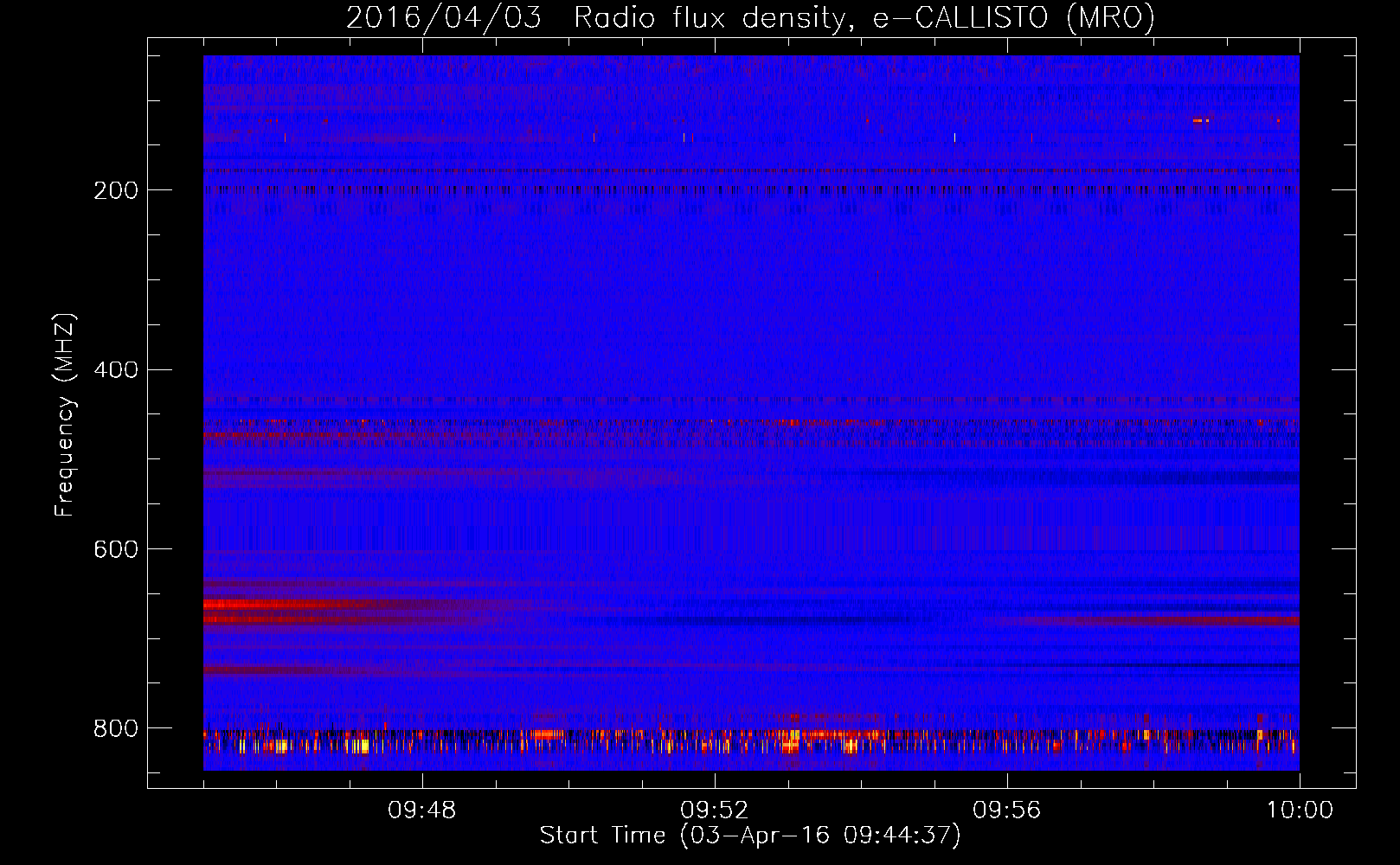Select the 'Start Time (03-Apr-16 09:44:37)' axis label
Viewport: 1400px width, 865px height.
(x=750, y=836)
